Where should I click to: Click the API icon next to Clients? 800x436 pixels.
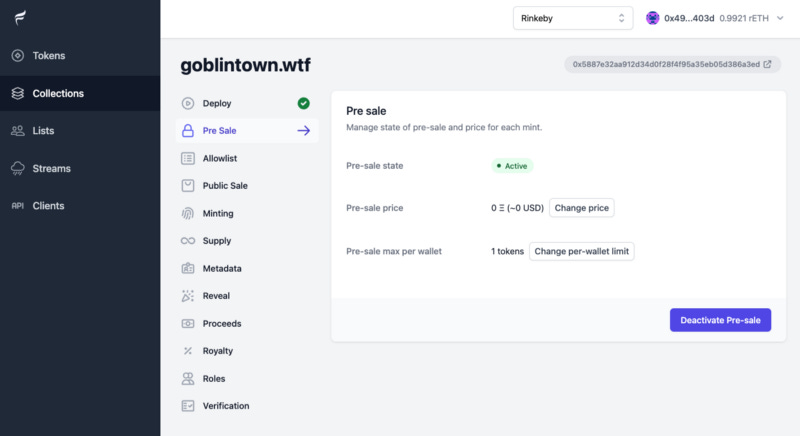pos(18,206)
